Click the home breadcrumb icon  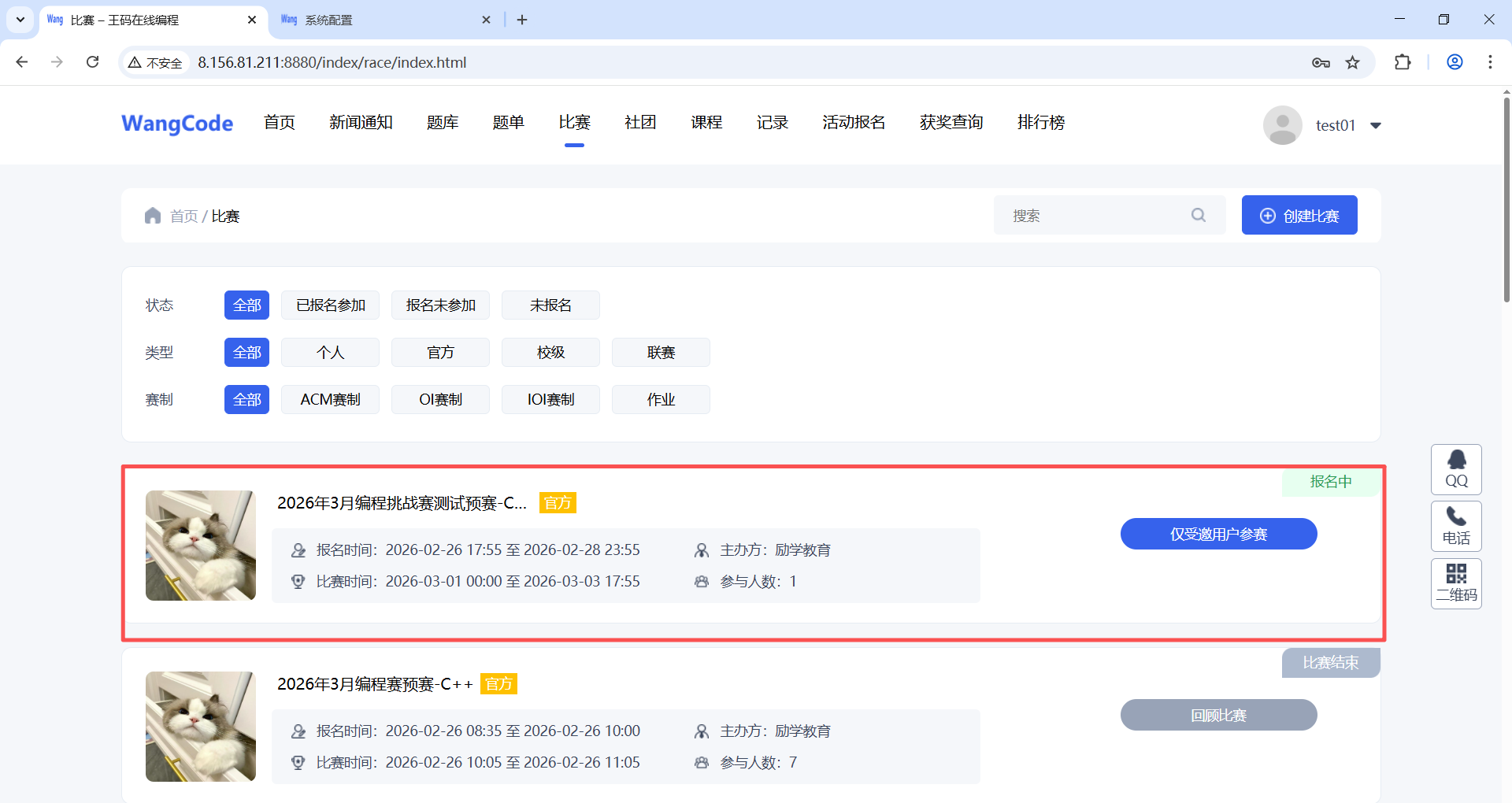coord(153,216)
